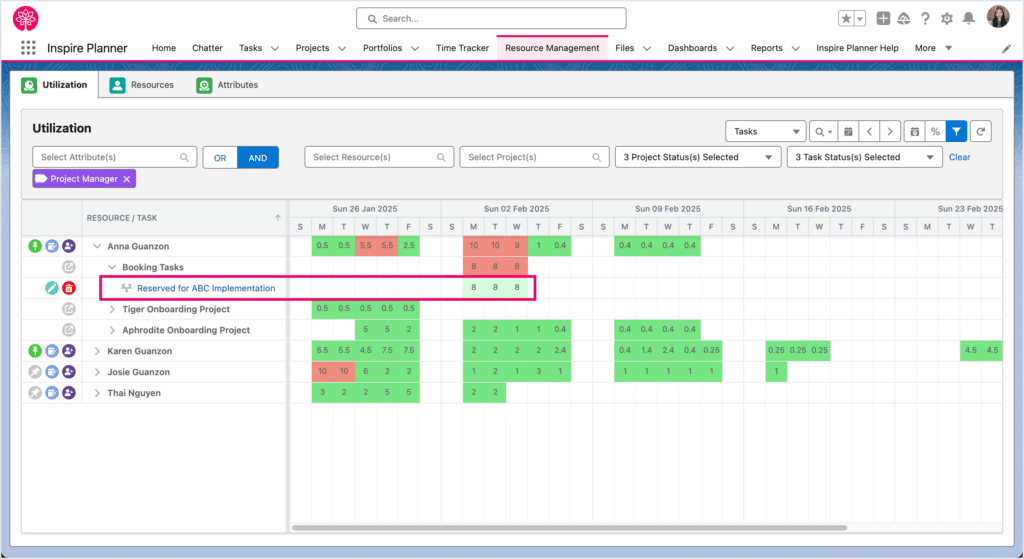Clear all utilization filters
1024x559 pixels.
(x=959, y=157)
